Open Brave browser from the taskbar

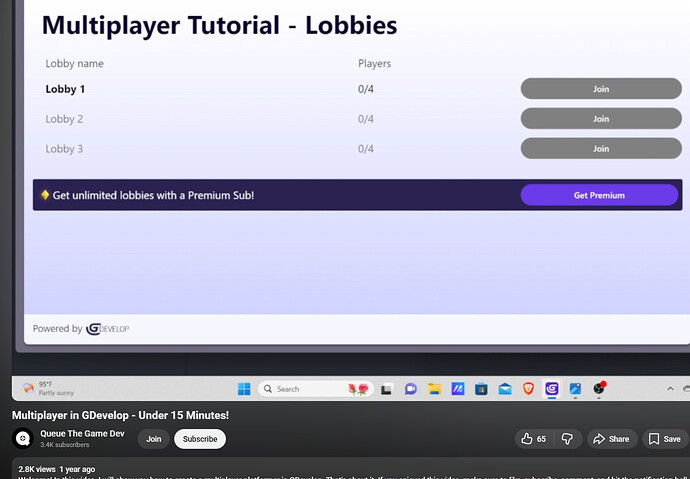pos(529,388)
